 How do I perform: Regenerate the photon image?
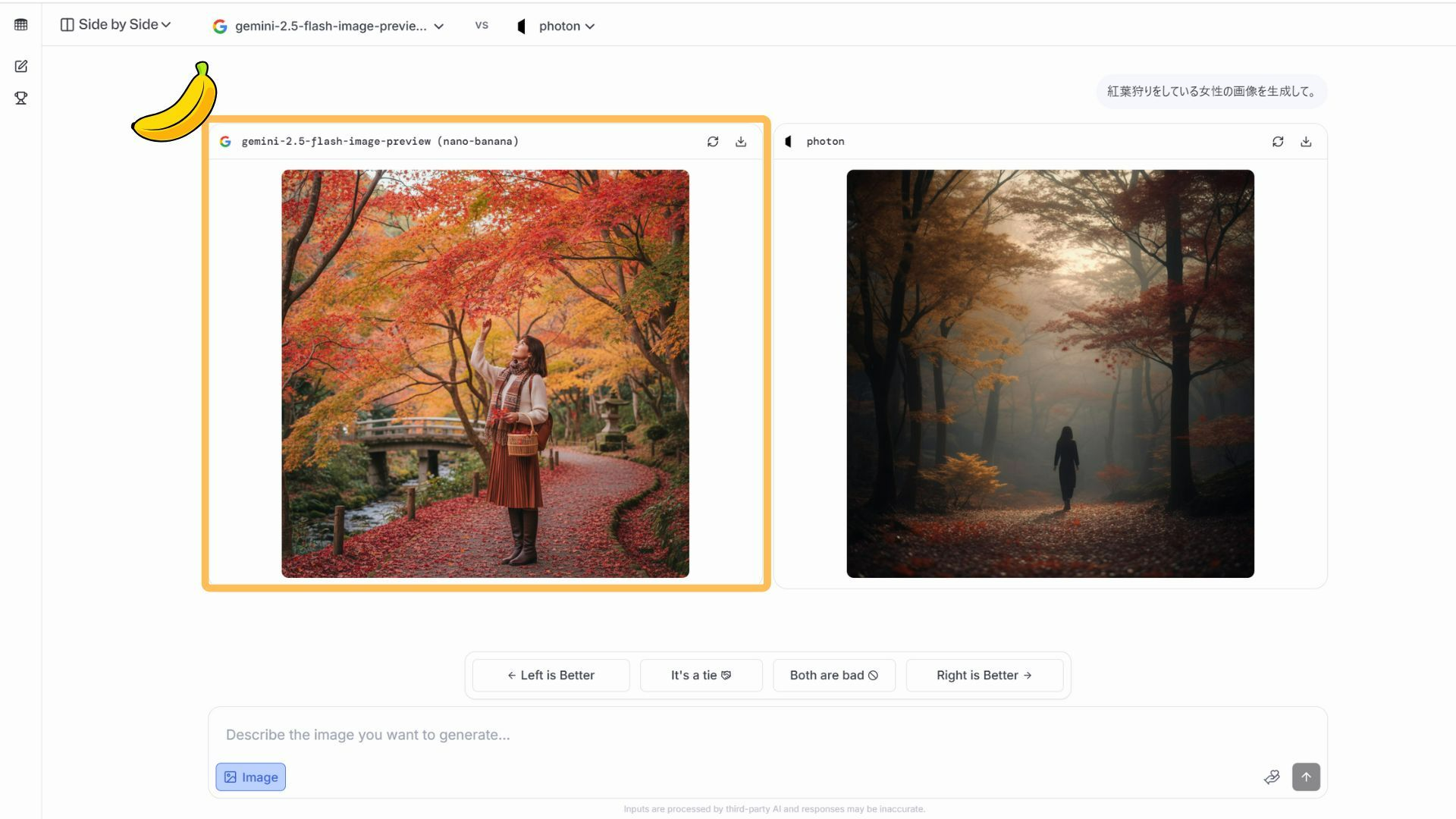click(x=1278, y=142)
